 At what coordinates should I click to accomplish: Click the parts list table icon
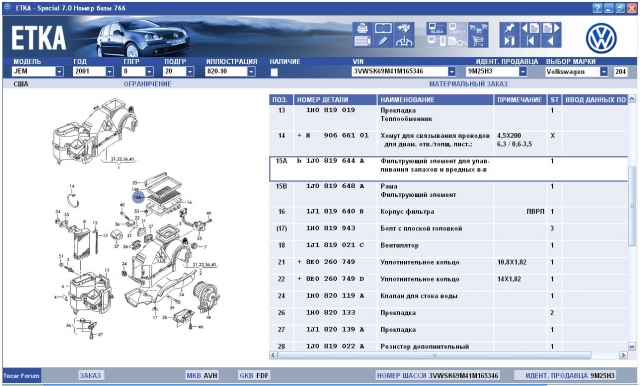click(x=362, y=41)
